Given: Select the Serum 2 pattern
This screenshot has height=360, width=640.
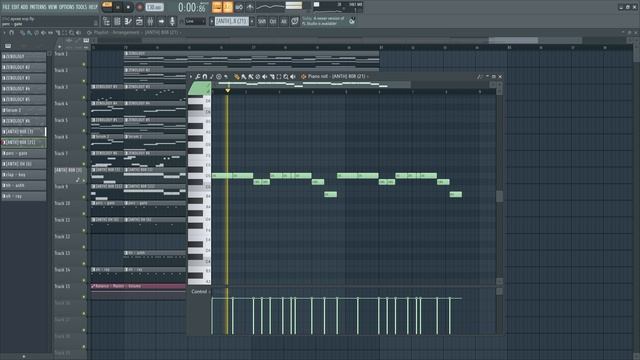Looking at the screenshot, I should point(23,110).
